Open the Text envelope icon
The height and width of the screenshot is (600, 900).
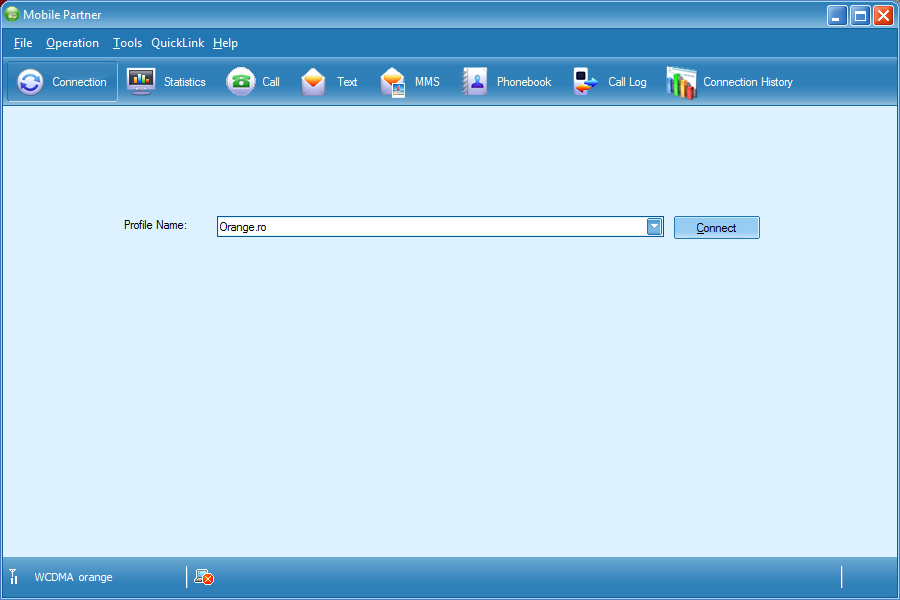(x=313, y=82)
